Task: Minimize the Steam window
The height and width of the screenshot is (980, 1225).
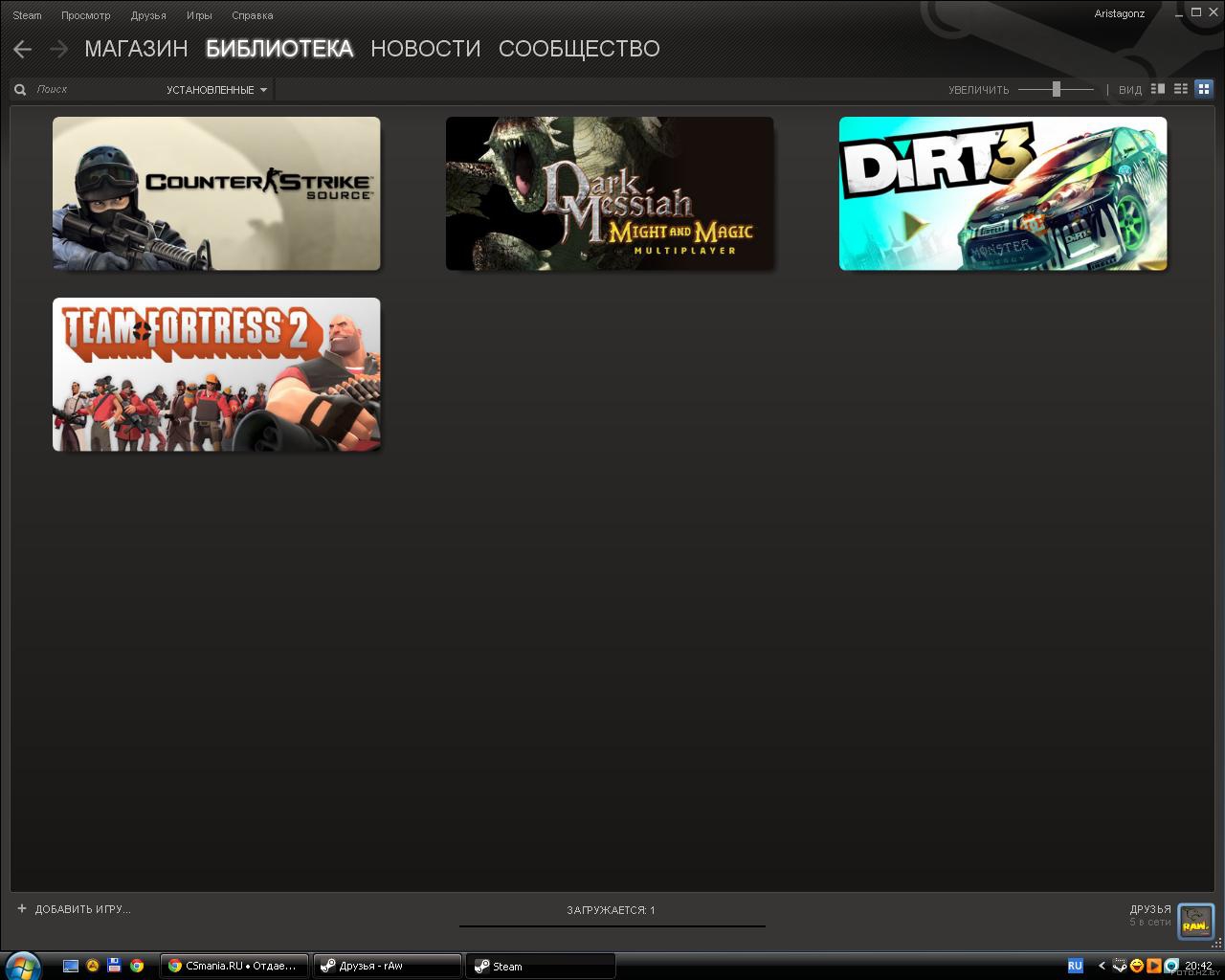Action: (x=1179, y=13)
